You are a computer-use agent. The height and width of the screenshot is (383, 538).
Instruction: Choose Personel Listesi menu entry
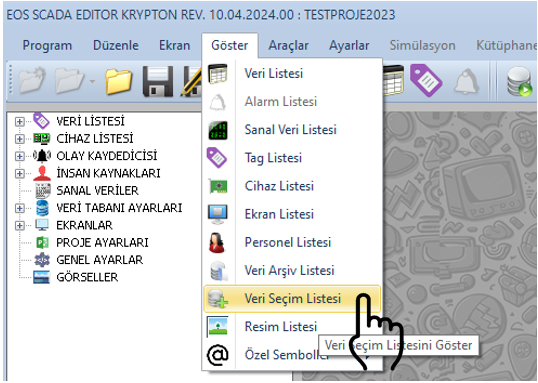tap(292, 242)
